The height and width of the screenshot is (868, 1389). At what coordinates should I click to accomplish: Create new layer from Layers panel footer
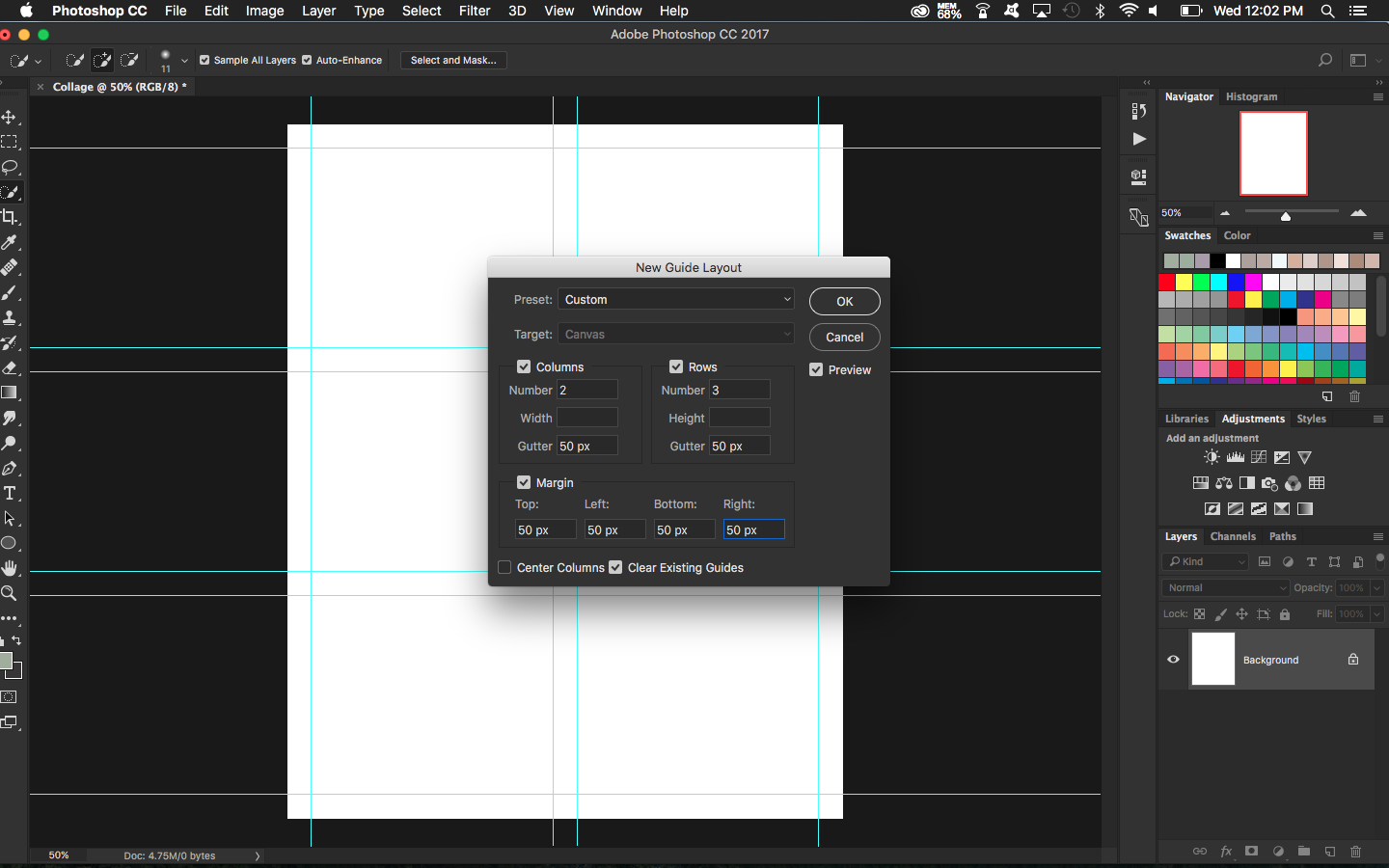tap(1330, 852)
